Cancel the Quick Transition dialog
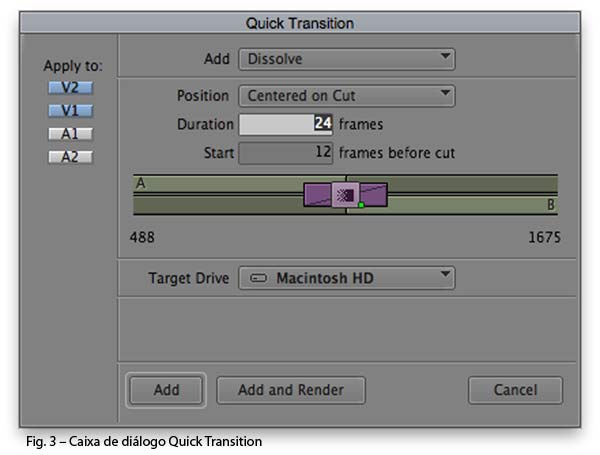This screenshot has height=455, width=600. 515,390
